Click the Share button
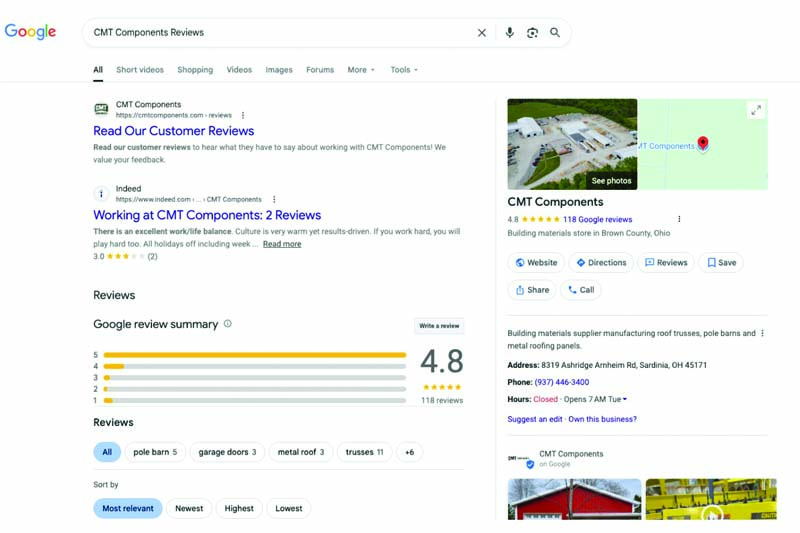The height and width of the screenshot is (533, 800). pyautogui.click(x=532, y=290)
